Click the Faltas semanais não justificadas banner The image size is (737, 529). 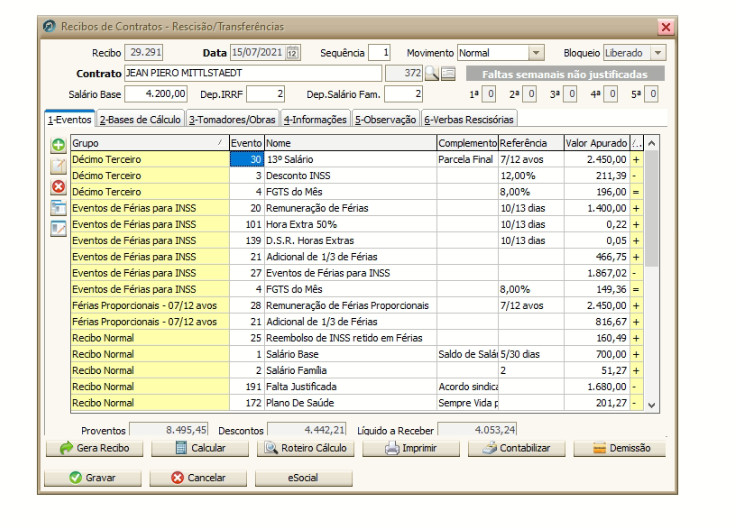tap(565, 74)
